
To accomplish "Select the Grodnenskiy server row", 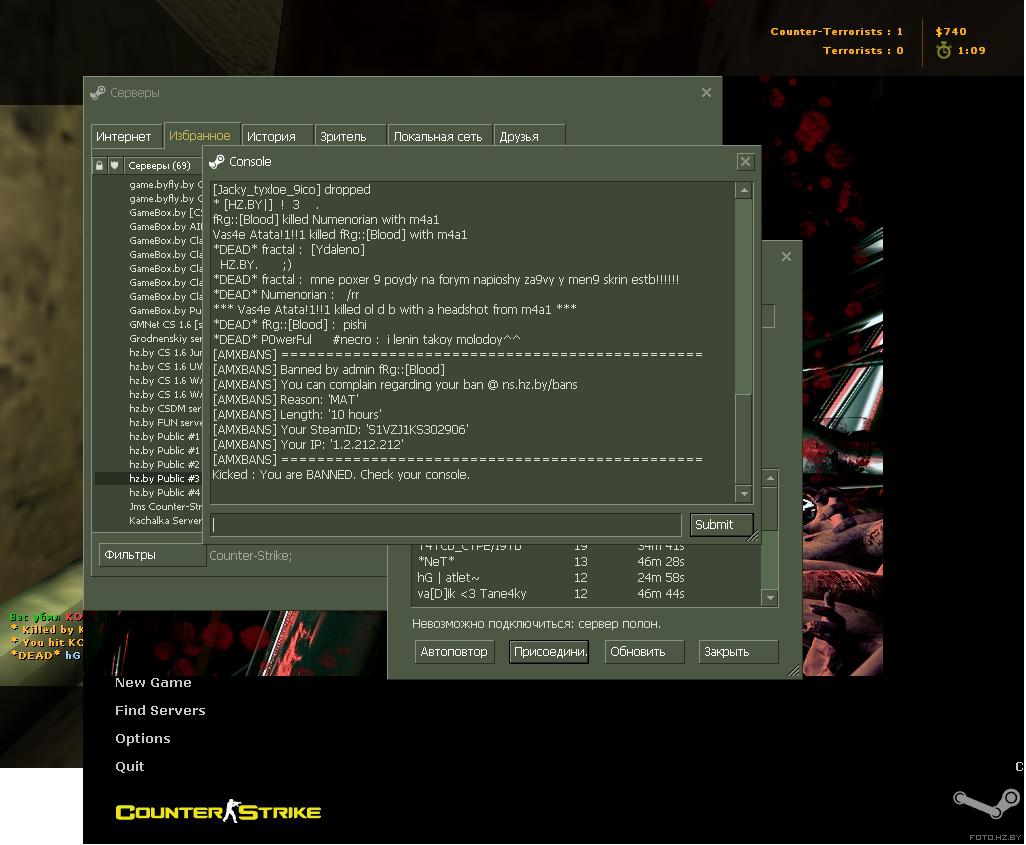I will pyautogui.click(x=149, y=338).
